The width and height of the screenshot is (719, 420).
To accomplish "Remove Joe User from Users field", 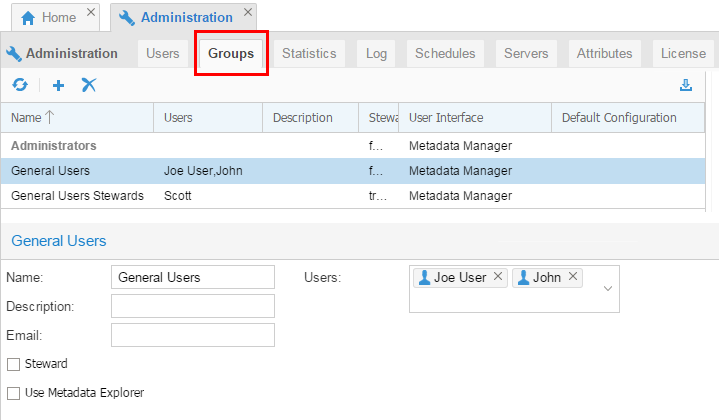I will pyautogui.click(x=498, y=277).
